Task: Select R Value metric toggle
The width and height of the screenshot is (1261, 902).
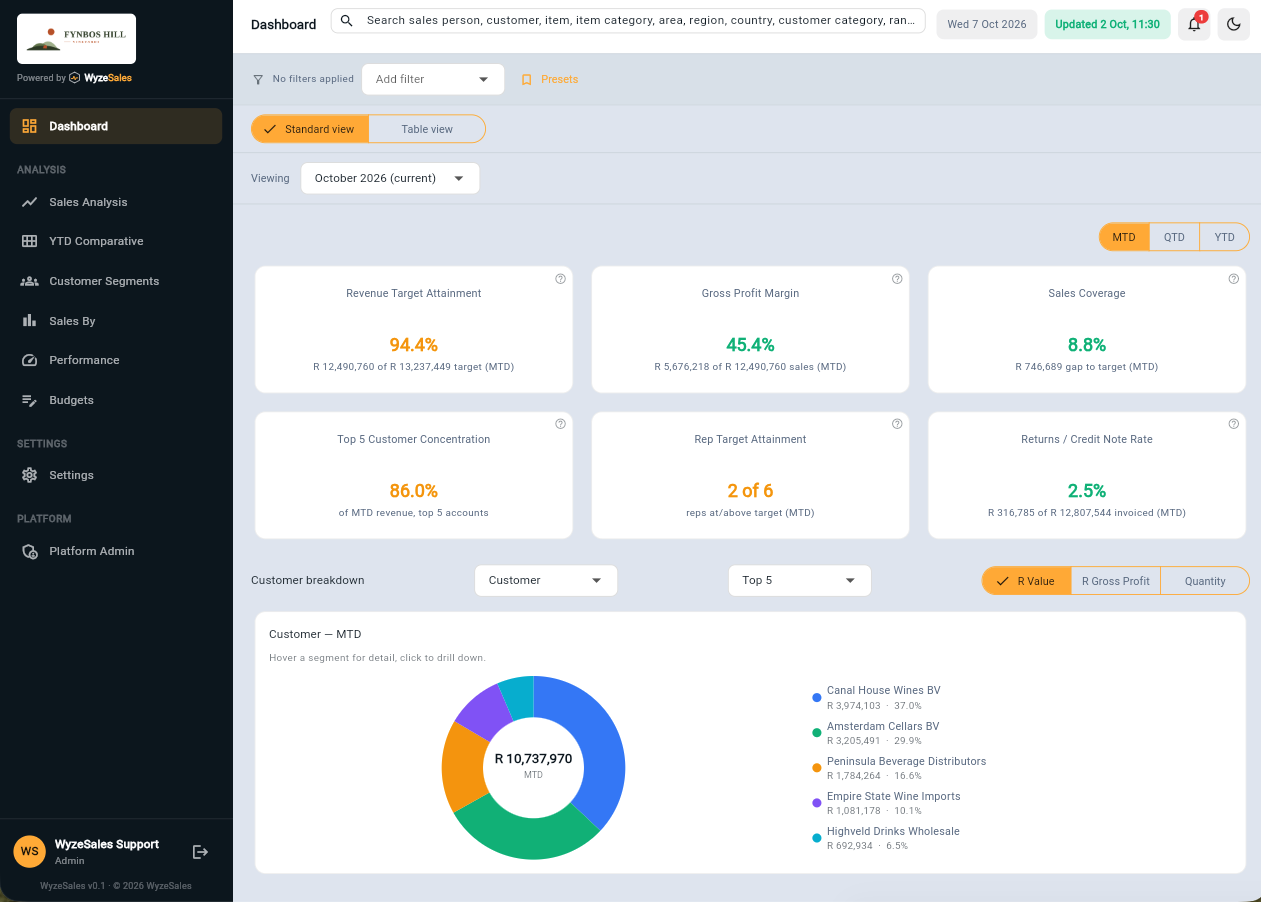Action: tap(1026, 581)
